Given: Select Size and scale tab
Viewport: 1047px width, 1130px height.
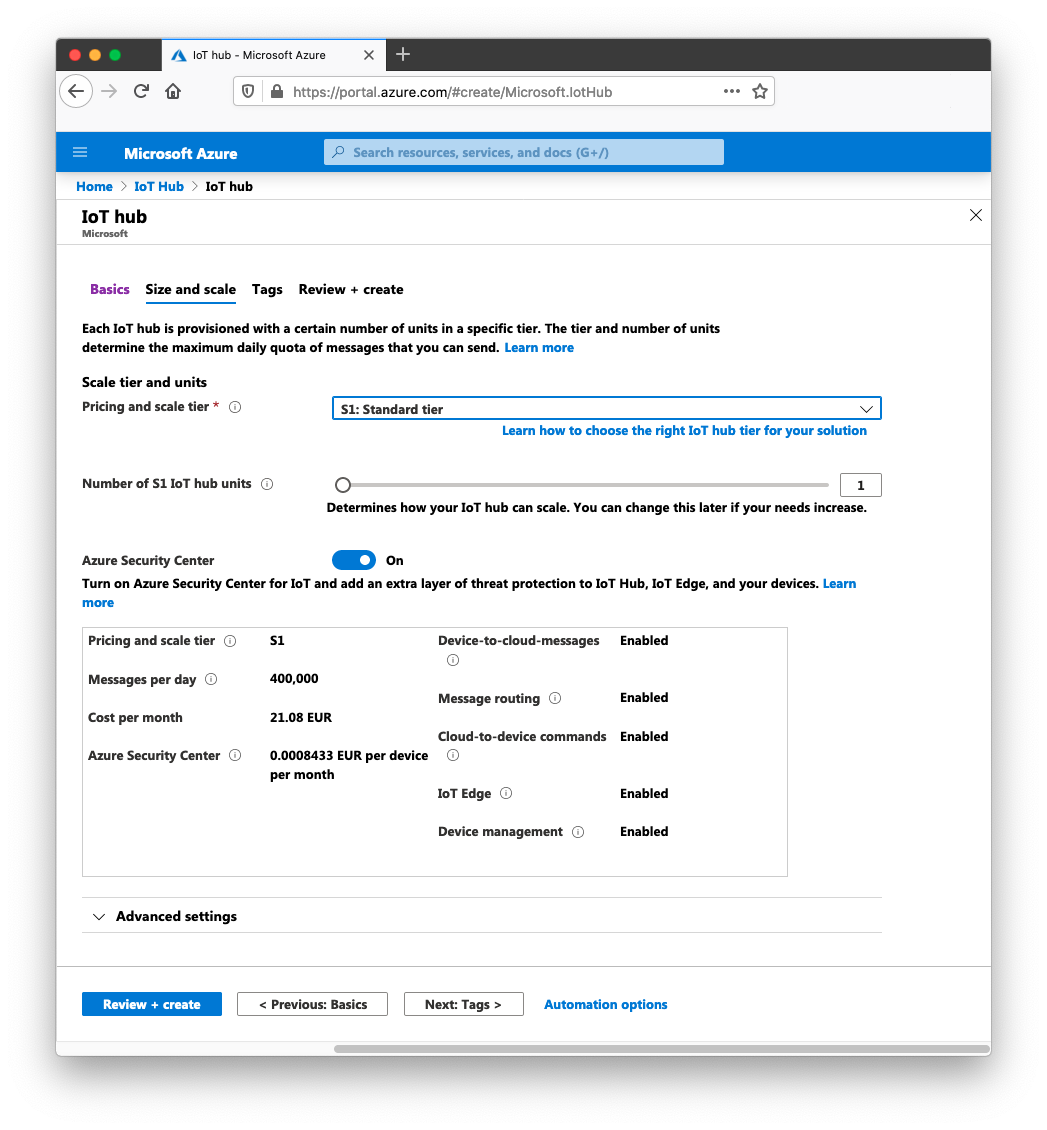Looking at the screenshot, I should pos(190,289).
